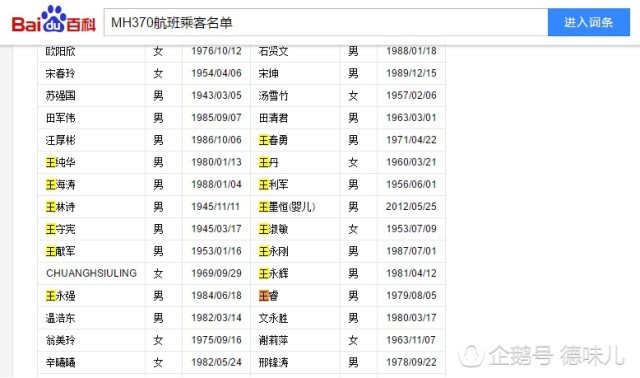
Task: Click birth date 1953/01/16
Action: (216, 251)
